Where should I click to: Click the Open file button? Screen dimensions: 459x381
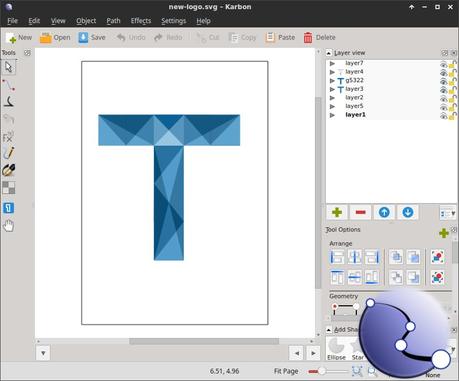point(55,37)
